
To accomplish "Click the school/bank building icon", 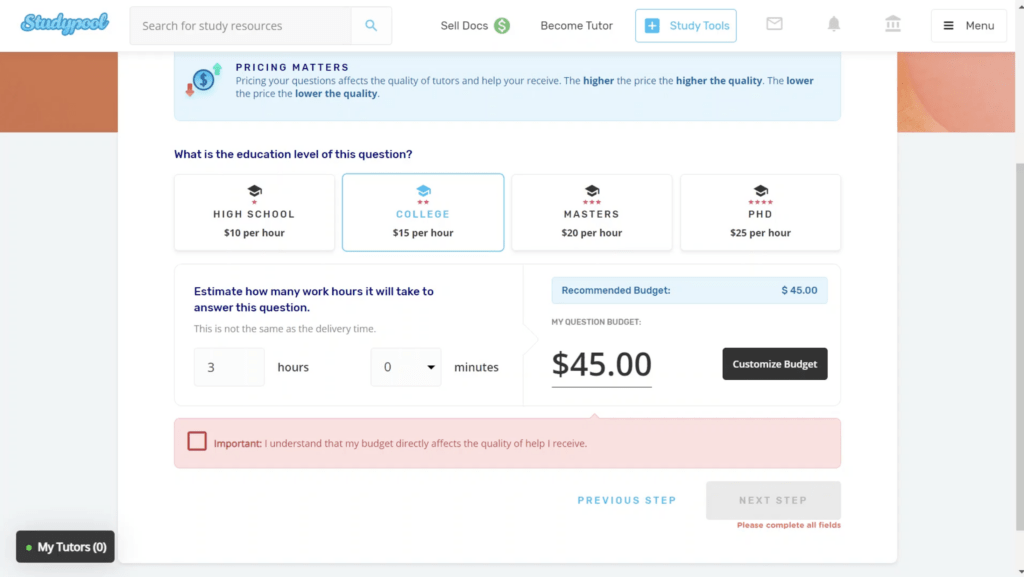I will coord(893,24).
